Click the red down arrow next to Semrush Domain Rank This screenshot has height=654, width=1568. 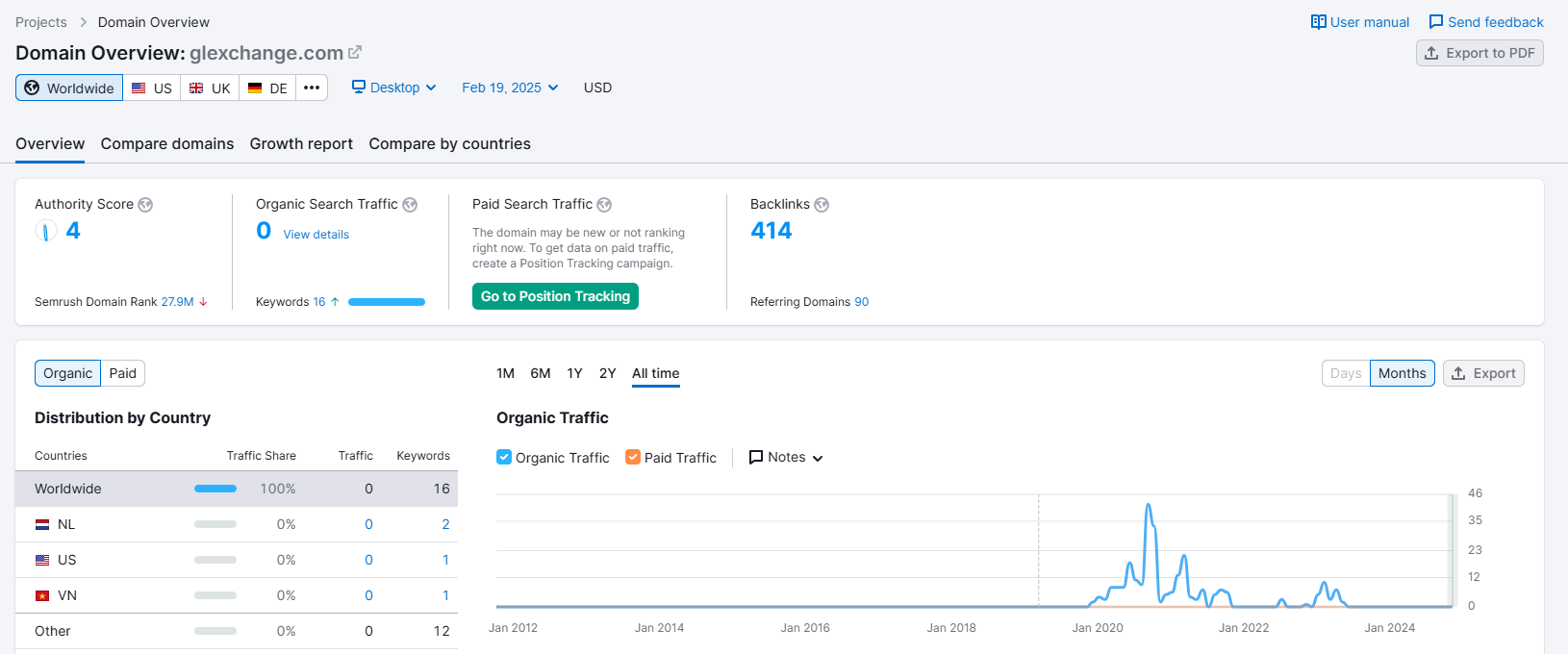pos(203,302)
